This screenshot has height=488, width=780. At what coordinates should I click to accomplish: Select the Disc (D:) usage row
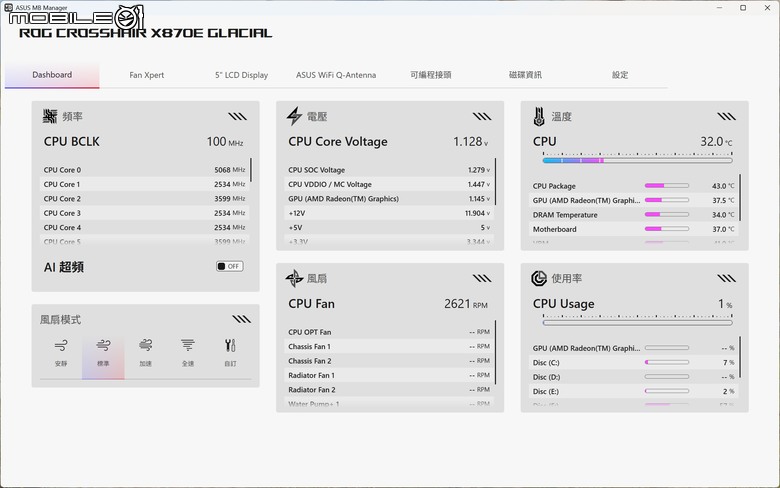point(633,377)
